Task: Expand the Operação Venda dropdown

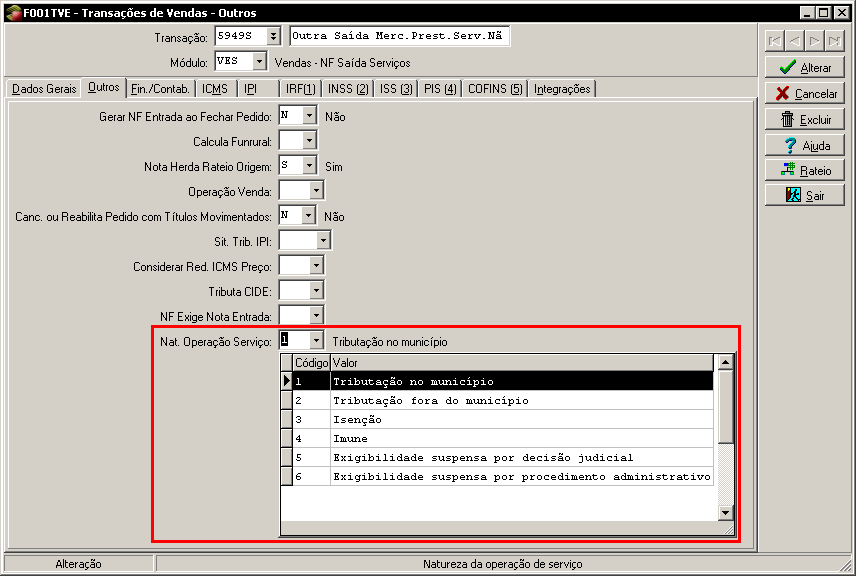Action: pos(317,191)
